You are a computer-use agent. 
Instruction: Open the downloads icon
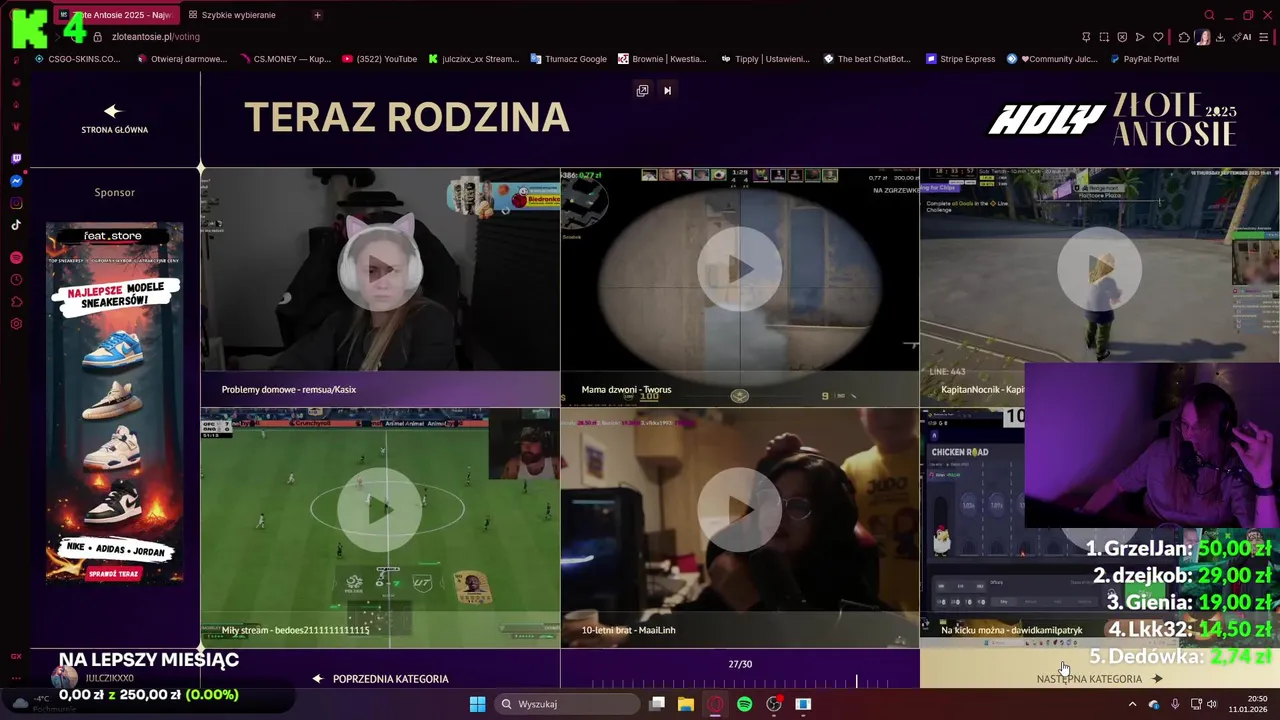[x=1220, y=37]
